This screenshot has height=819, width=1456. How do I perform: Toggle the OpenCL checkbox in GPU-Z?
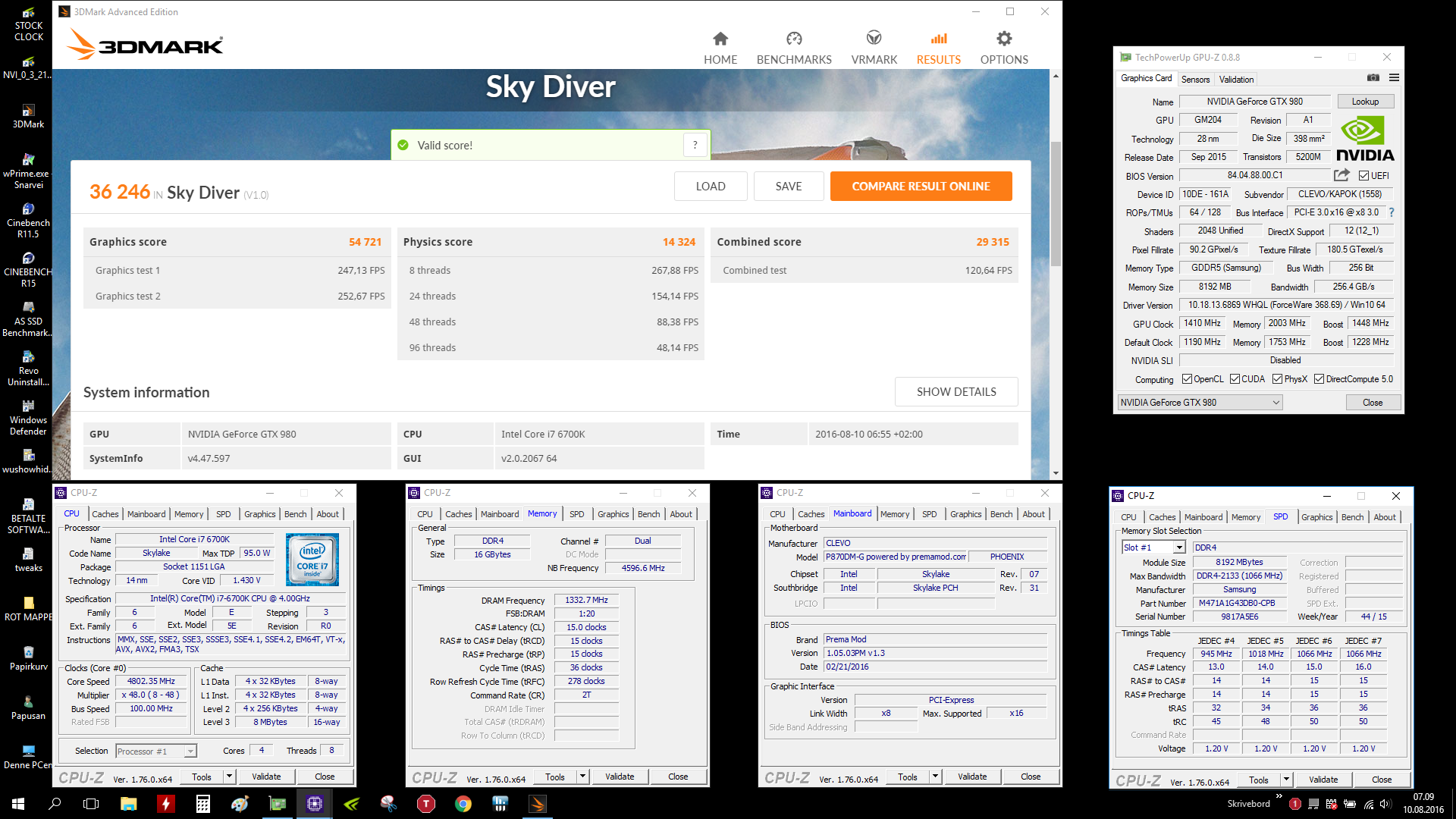tap(1187, 379)
